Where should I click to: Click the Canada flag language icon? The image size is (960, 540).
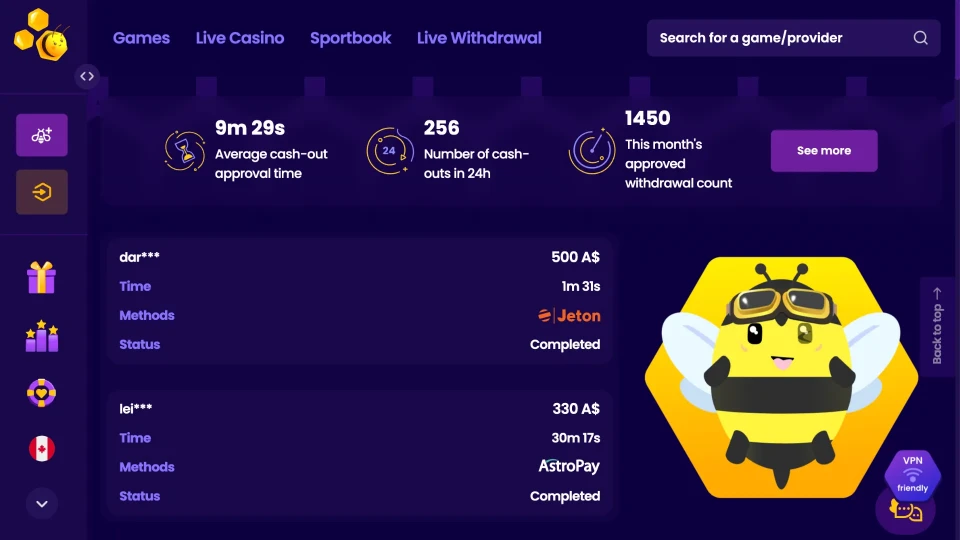[42, 449]
